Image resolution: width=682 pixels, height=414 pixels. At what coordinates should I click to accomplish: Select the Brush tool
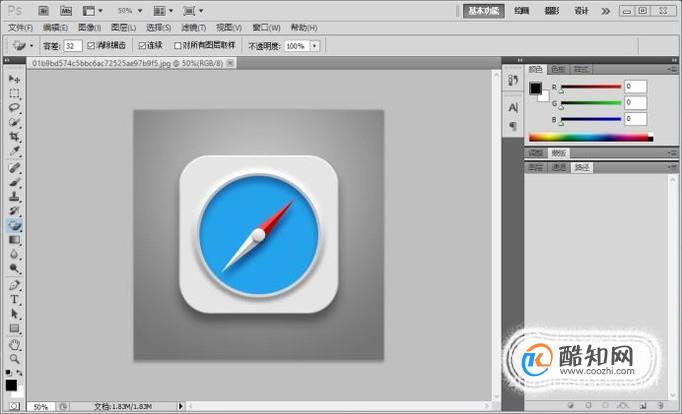[14, 182]
